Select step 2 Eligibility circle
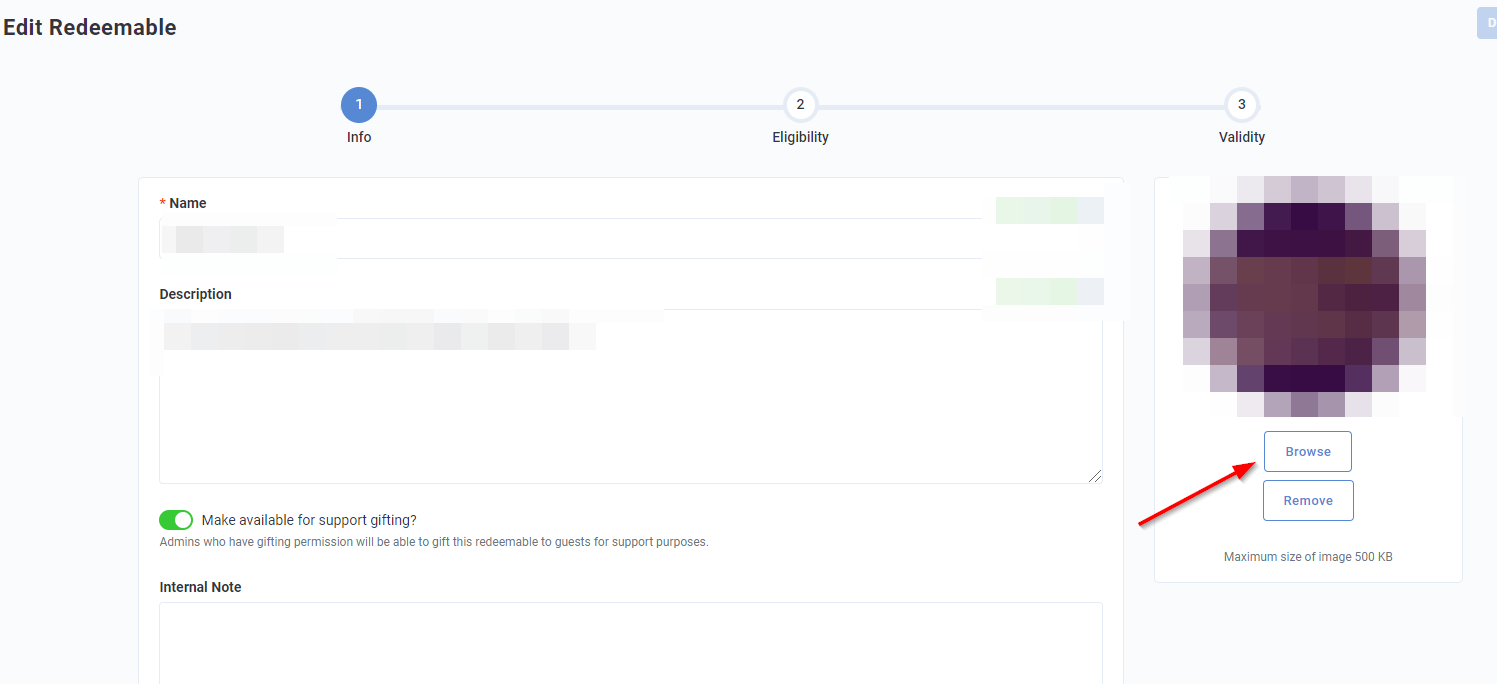Viewport: 1497px width, 684px height. 800,104
